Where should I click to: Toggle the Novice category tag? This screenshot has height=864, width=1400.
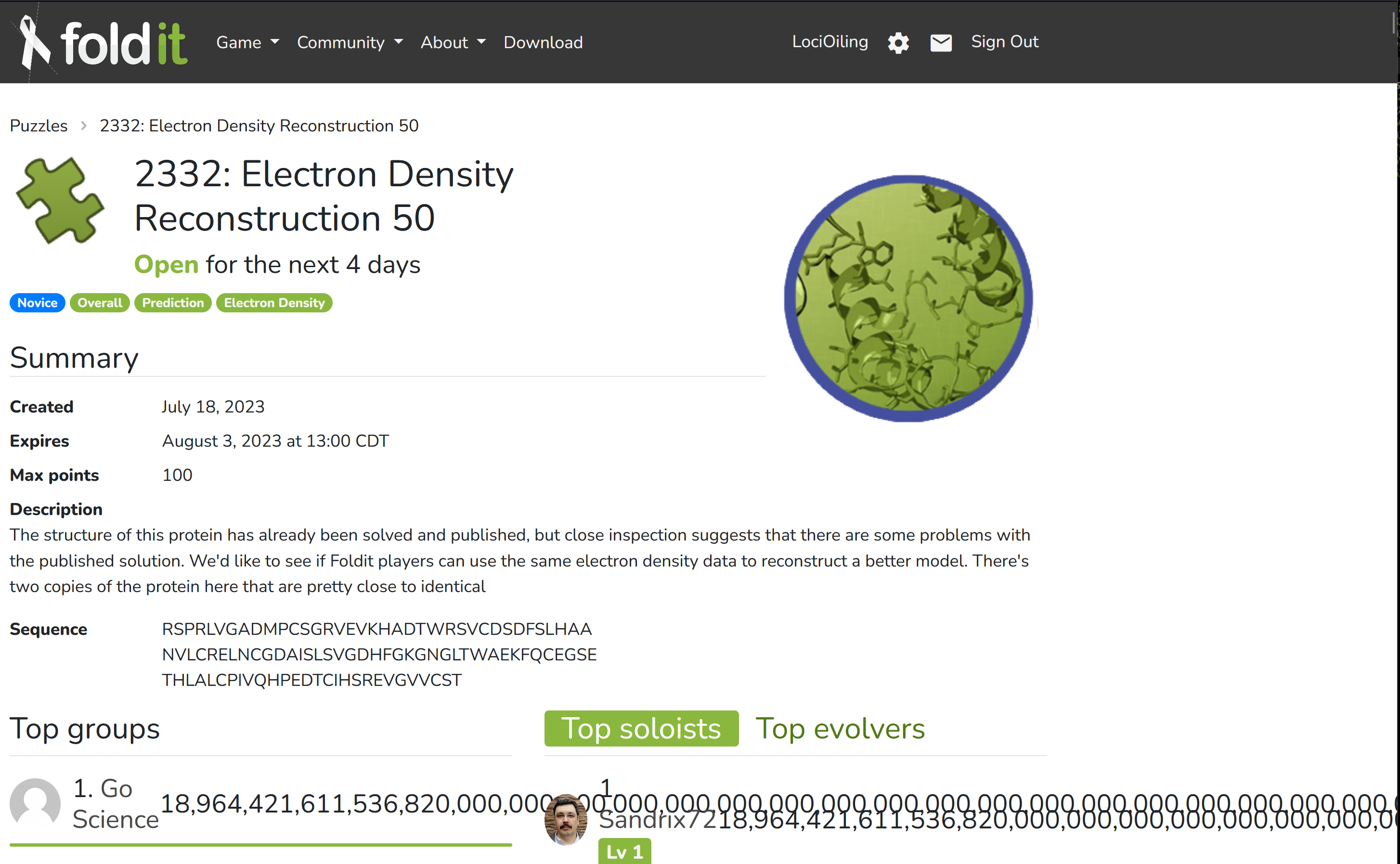coord(37,303)
